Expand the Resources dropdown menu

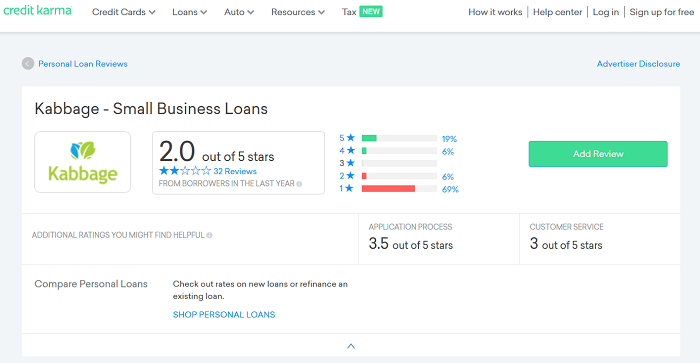click(x=298, y=12)
